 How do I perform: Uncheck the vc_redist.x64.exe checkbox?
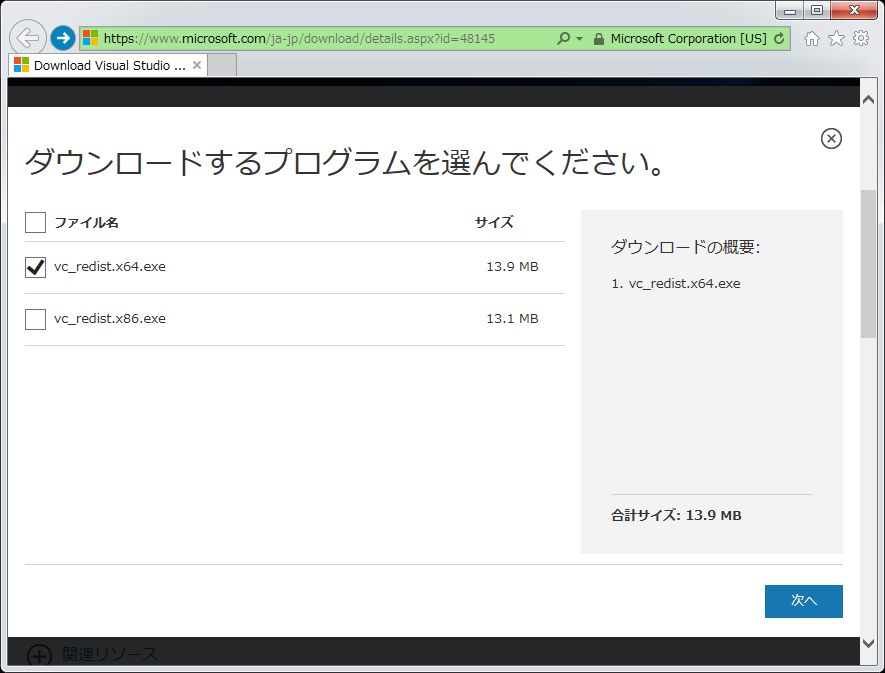(35, 267)
